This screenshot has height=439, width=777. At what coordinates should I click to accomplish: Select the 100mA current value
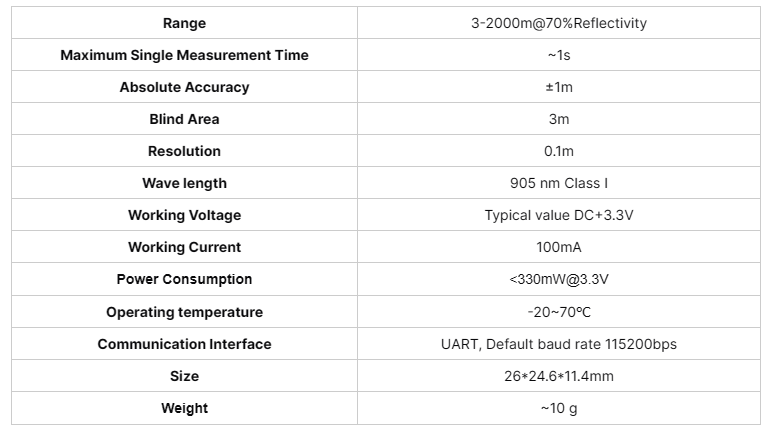[558, 247]
